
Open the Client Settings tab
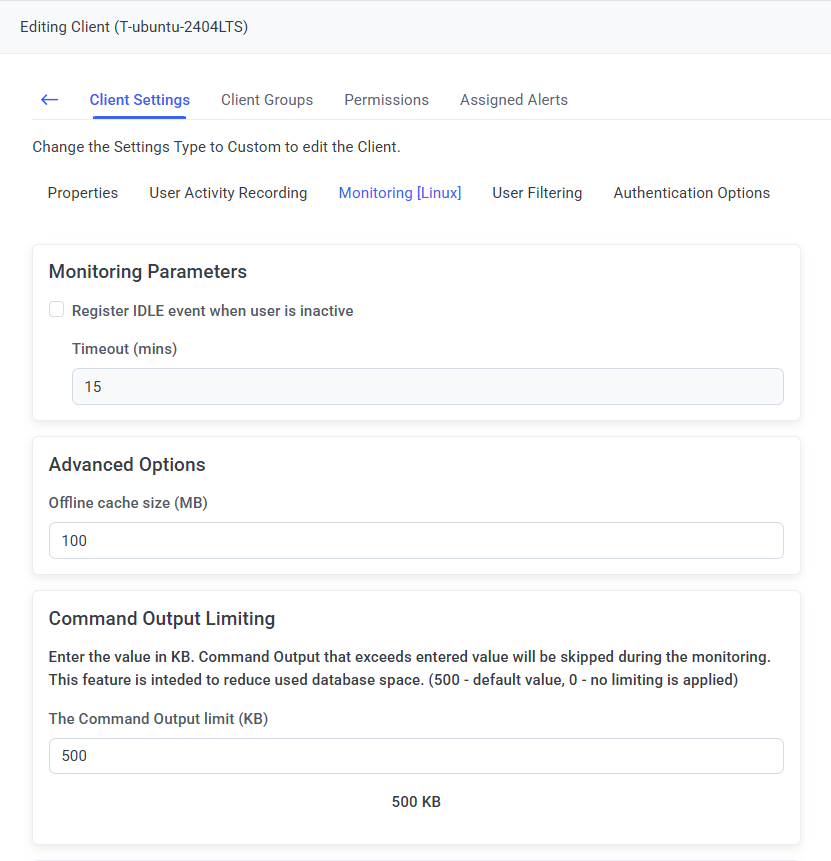(x=139, y=100)
